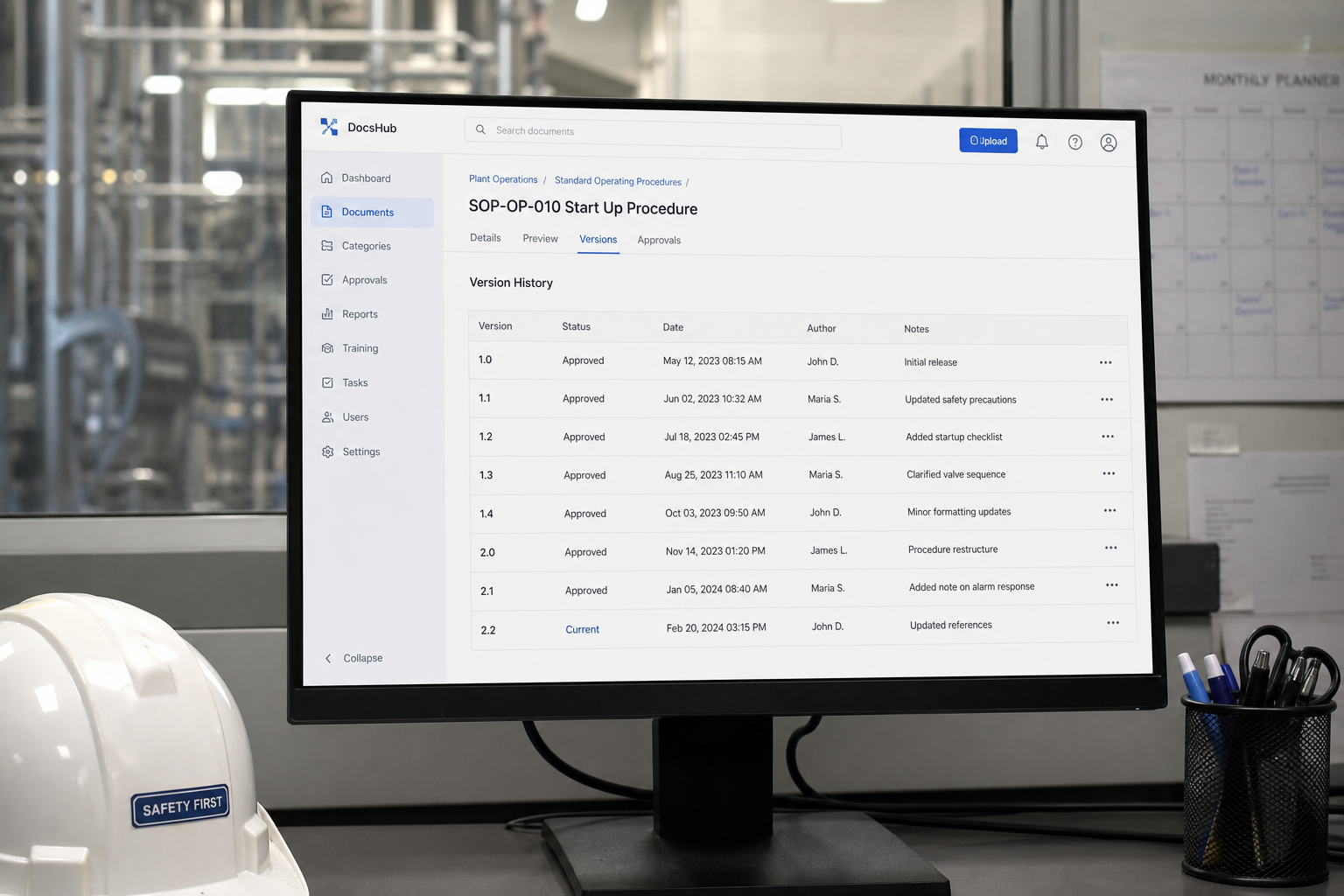This screenshot has width=1344, height=896.
Task: Click the 'SOP-OP-010 Start Up Procedure' title
Action: [x=583, y=207]
